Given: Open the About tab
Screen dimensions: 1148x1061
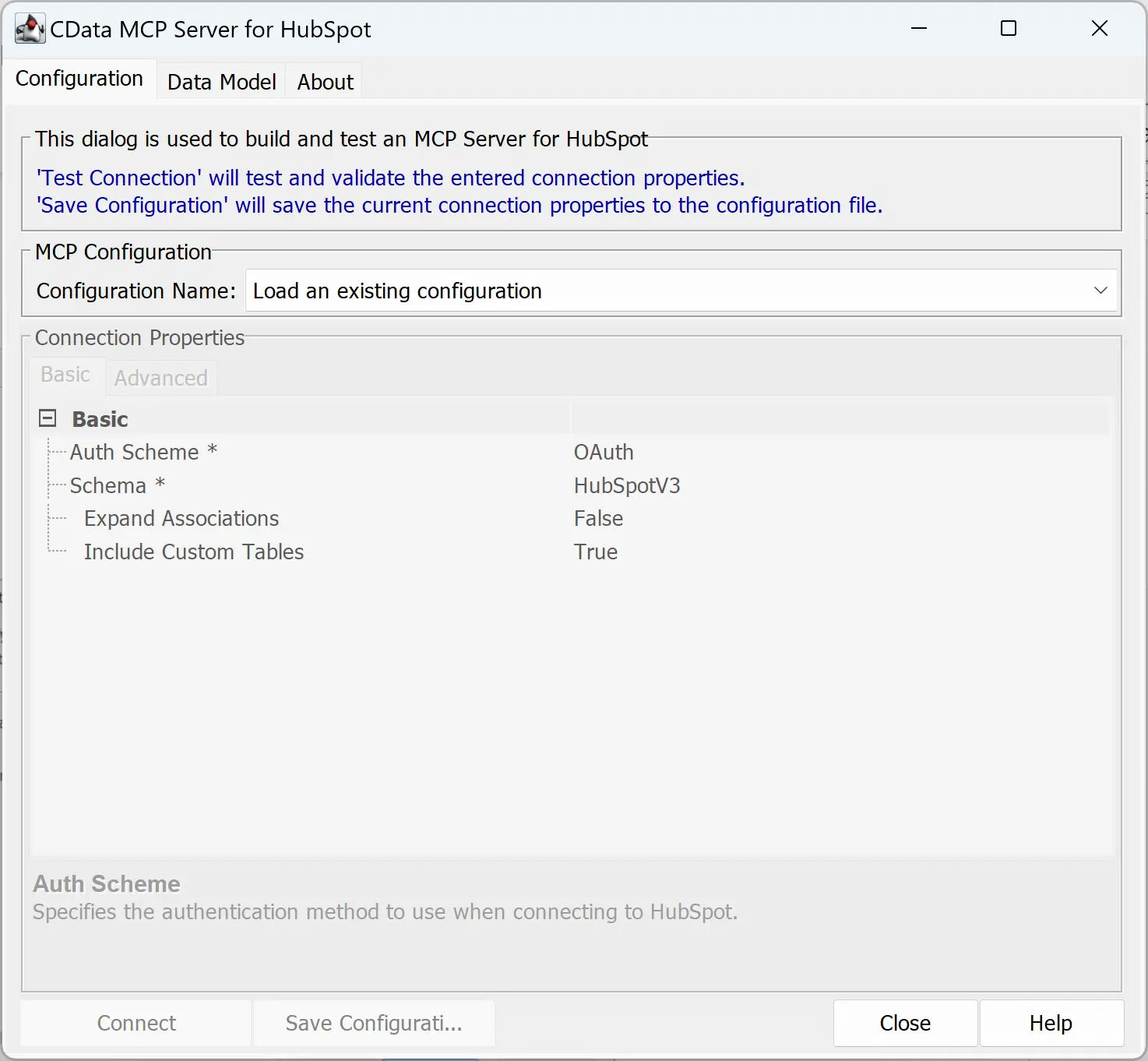Looking at the screenshot, I should 324,81.
